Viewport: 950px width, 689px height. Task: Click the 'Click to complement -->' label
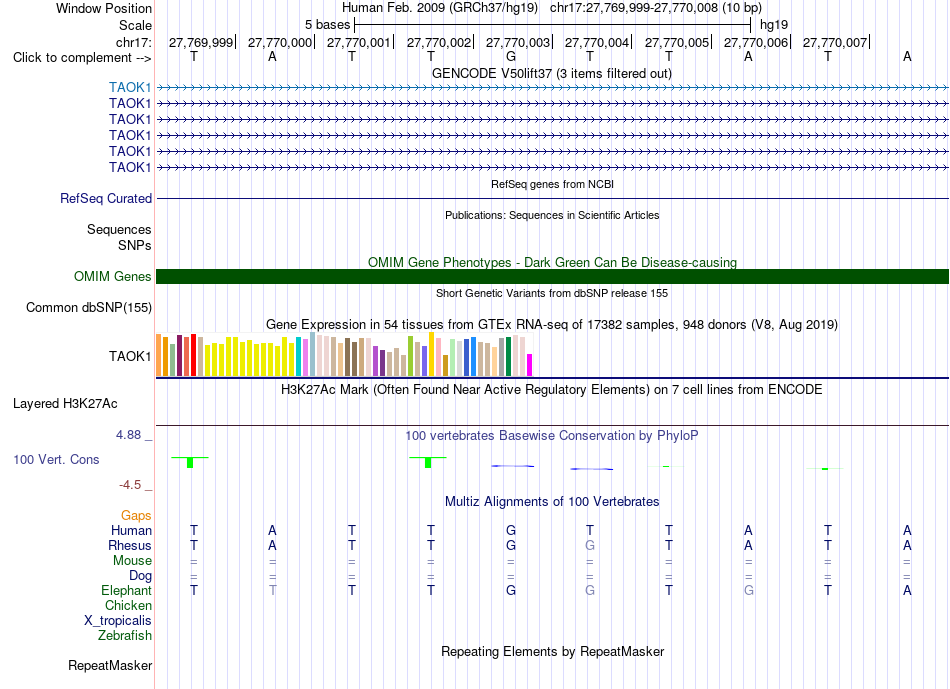coord(82,58)
